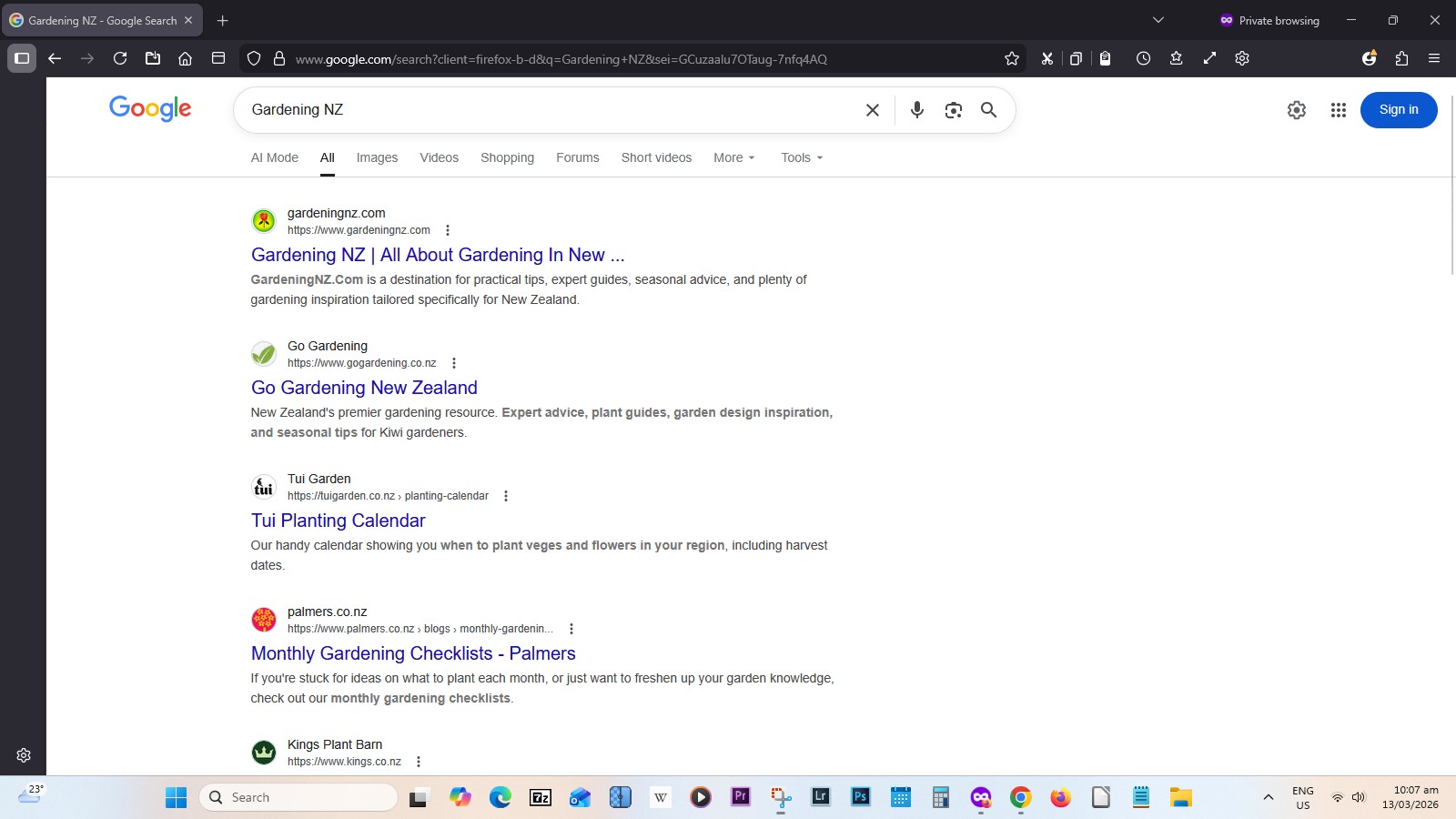The image size is (1456, 819).
Task: Open the Firefox hamburger menu
Action: [x=1434, y=58]
